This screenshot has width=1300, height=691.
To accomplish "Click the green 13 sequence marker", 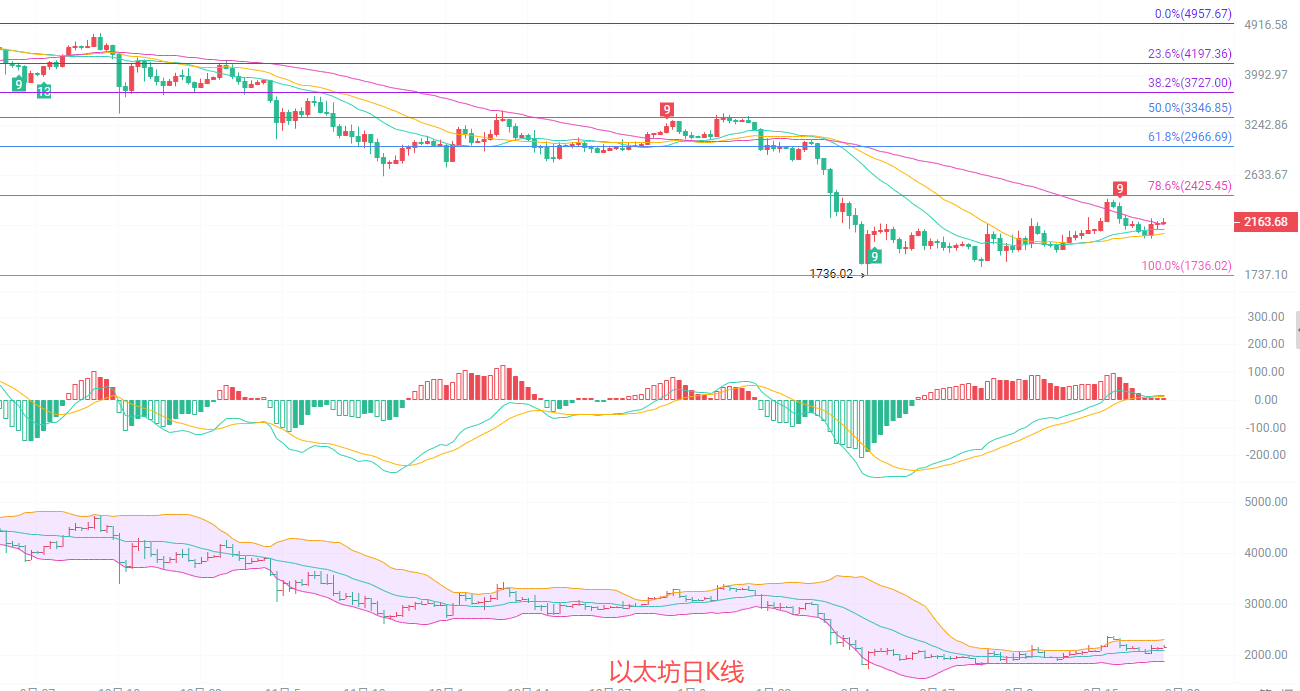I will (x=44, y=91).
